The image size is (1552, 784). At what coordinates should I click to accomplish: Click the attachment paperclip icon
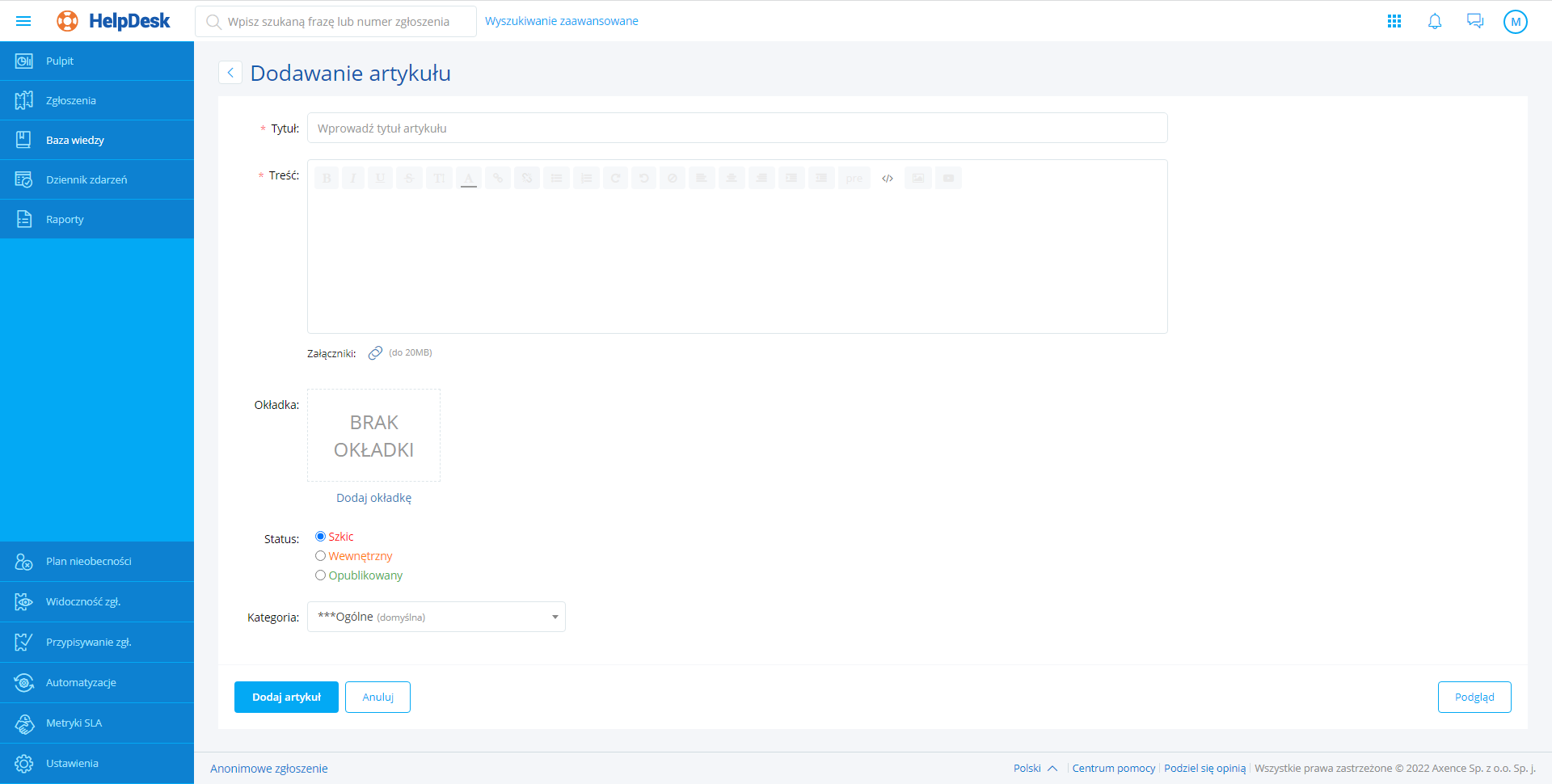(375, 353)
